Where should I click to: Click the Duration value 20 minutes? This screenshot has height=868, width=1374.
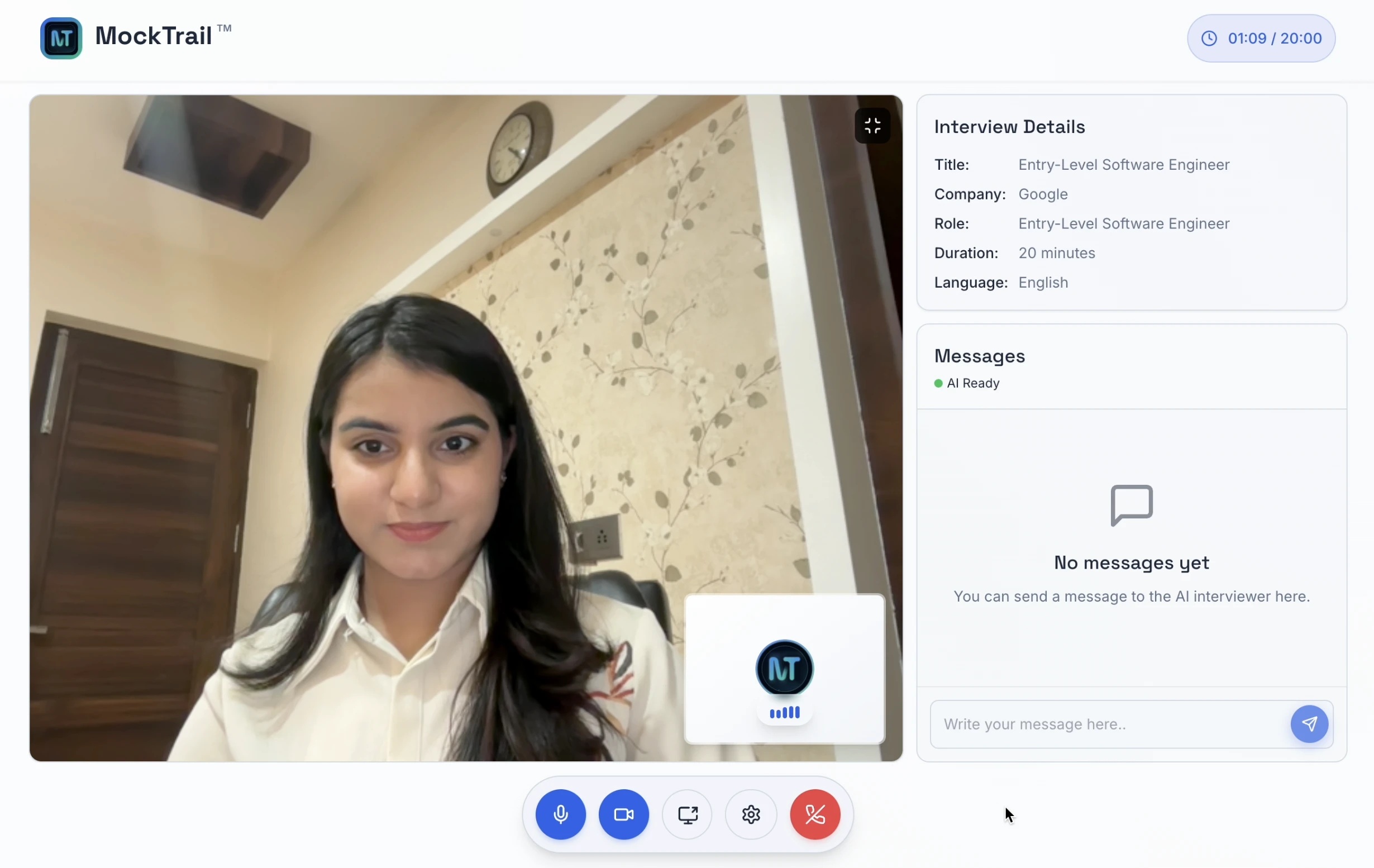pyautogui.click(x=1057, y=254)
